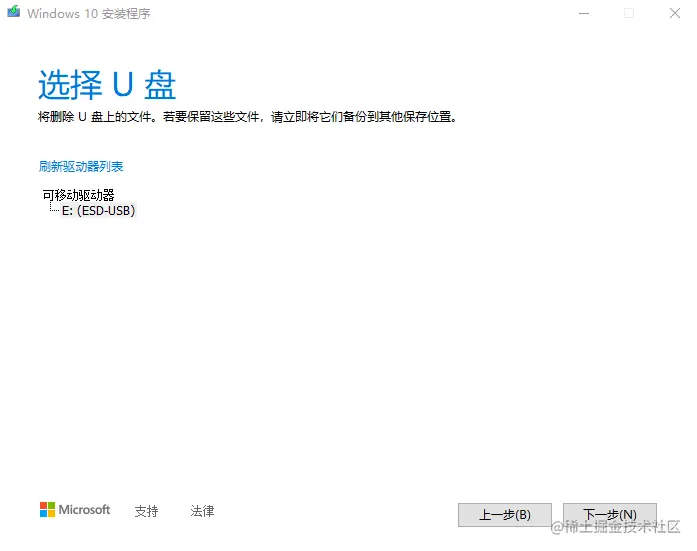Click the Windows 10 setup title bar icon
Viewport: 697px width, 551px height.
14,12
